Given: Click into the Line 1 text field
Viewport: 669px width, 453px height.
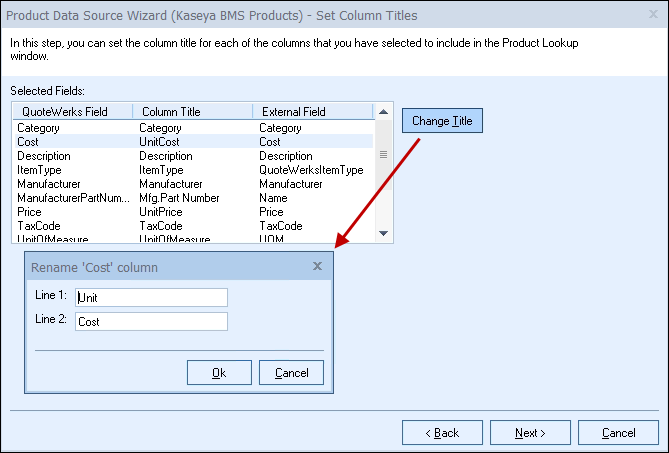Looking at the screenshot, I should pos(151,297).
